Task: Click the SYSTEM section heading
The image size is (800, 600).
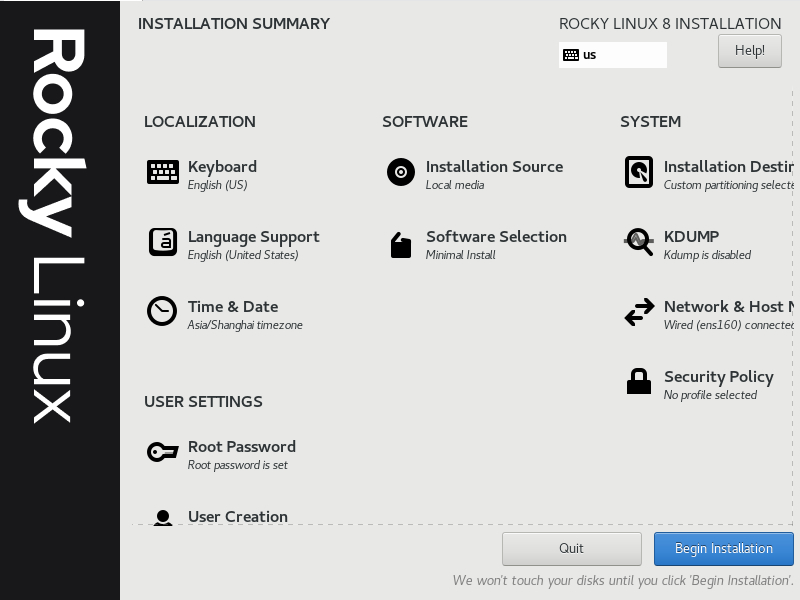Action: click(650, 122)
